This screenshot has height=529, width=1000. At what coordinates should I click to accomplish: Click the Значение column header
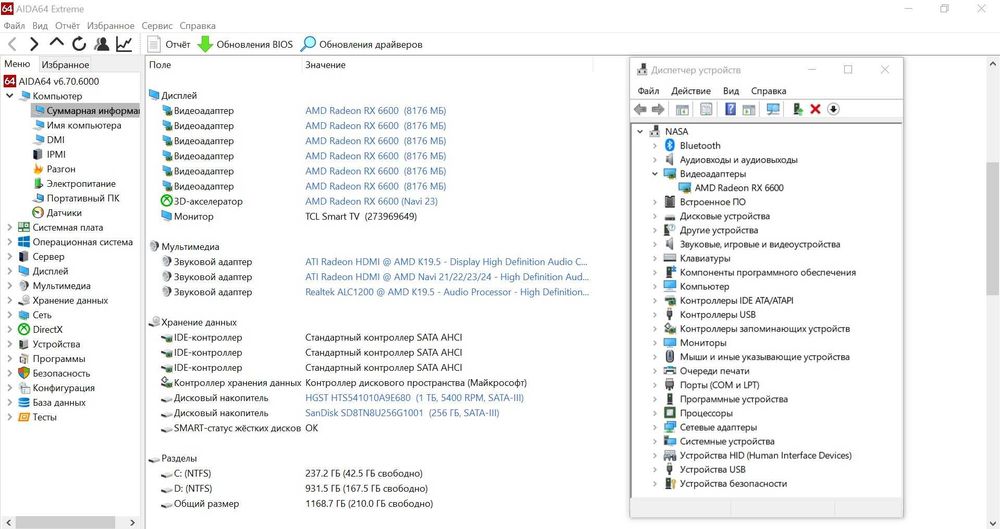(325, 64)
